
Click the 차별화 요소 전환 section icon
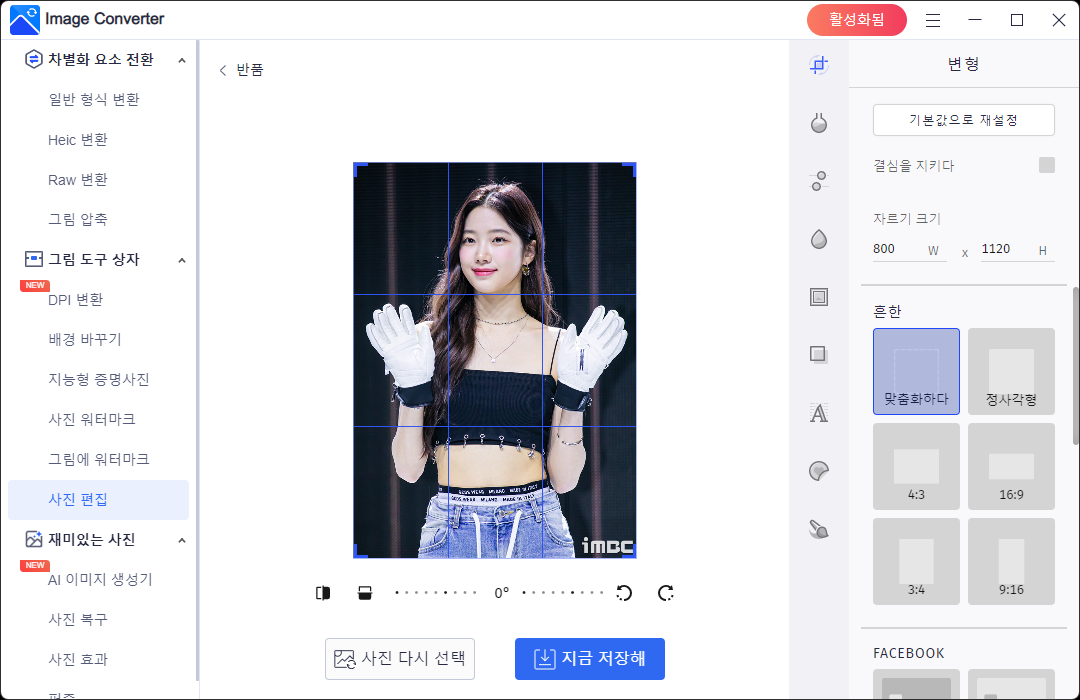tap(33, 59)
